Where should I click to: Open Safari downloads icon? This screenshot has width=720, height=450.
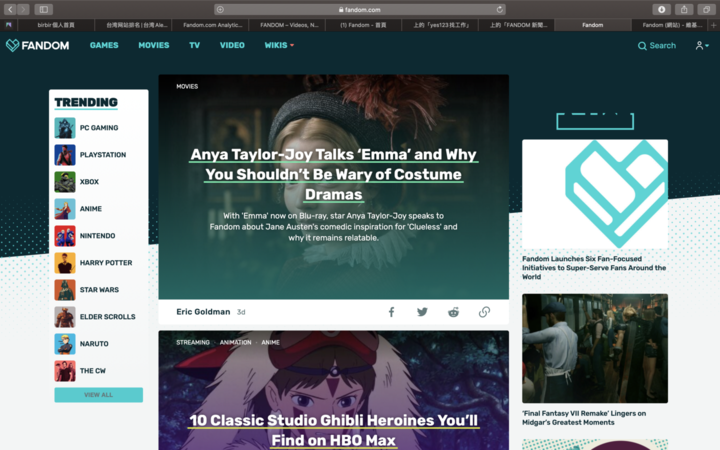[x=661, y=9]
